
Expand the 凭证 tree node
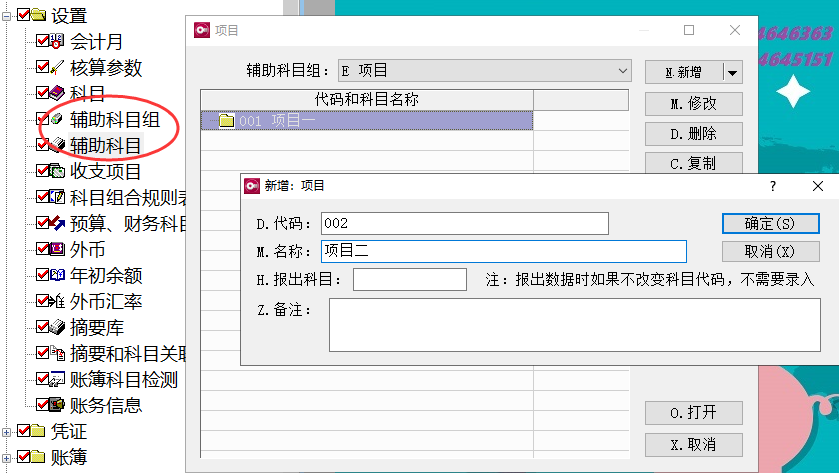click(x=6, y=432)
